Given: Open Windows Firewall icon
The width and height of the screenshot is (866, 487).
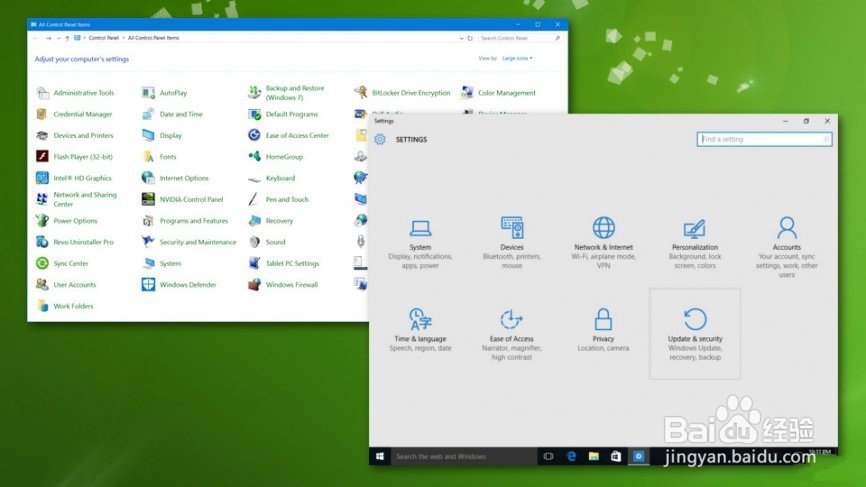Looking at the screenshot, I should click(254, 284).
